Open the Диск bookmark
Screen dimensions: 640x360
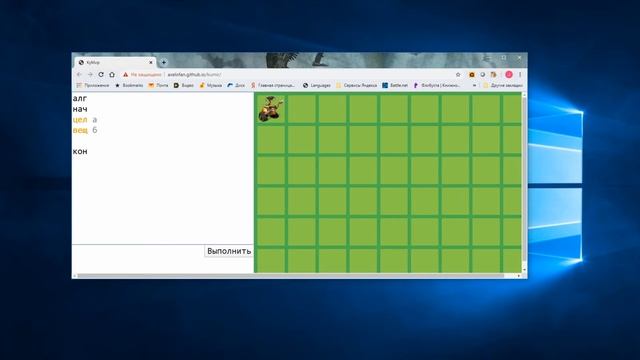pyautogui.click(x=236, y=85)
